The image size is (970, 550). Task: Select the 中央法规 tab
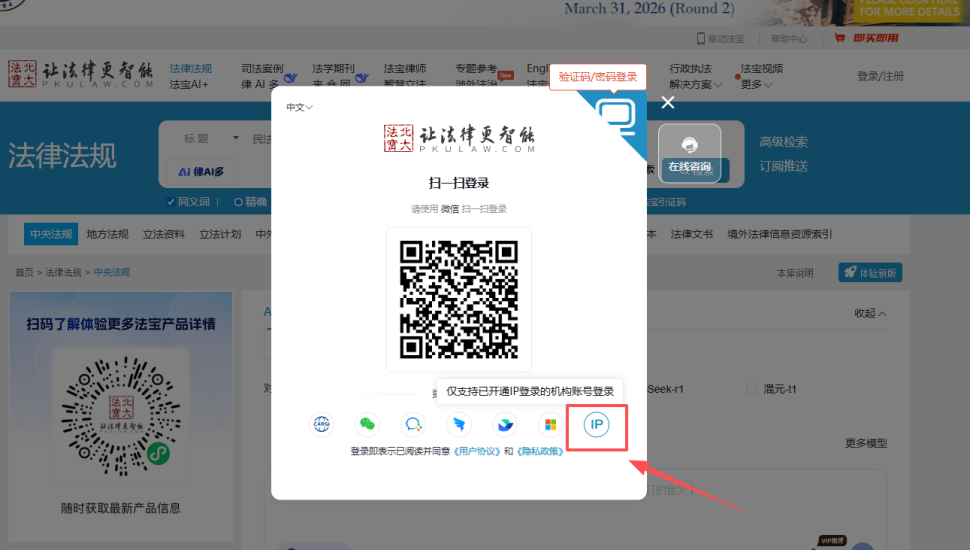(51, 234)
